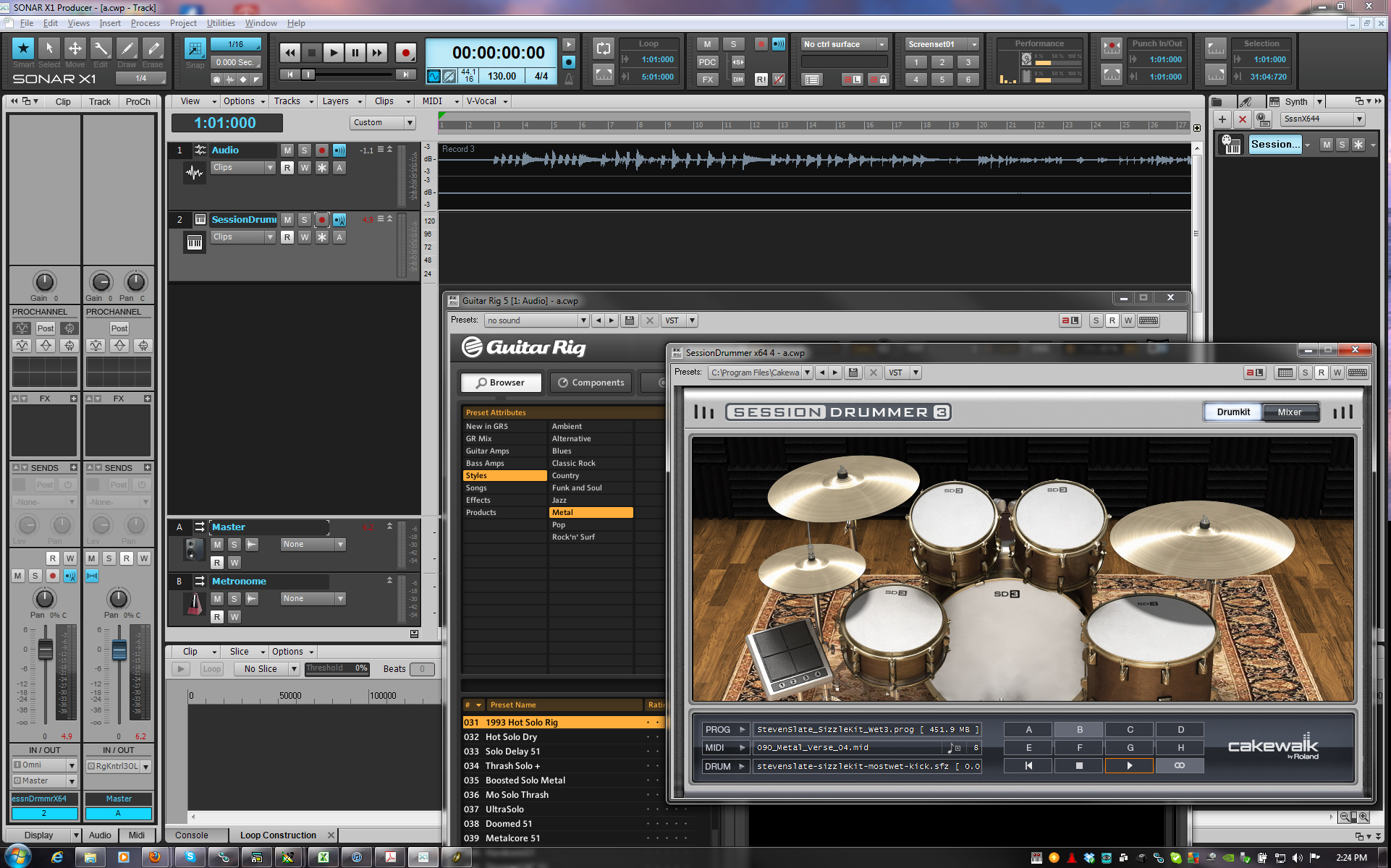Start playback in SONAR transport
1391x868 pixels.
pyautogui.click(x=333, y=52)
